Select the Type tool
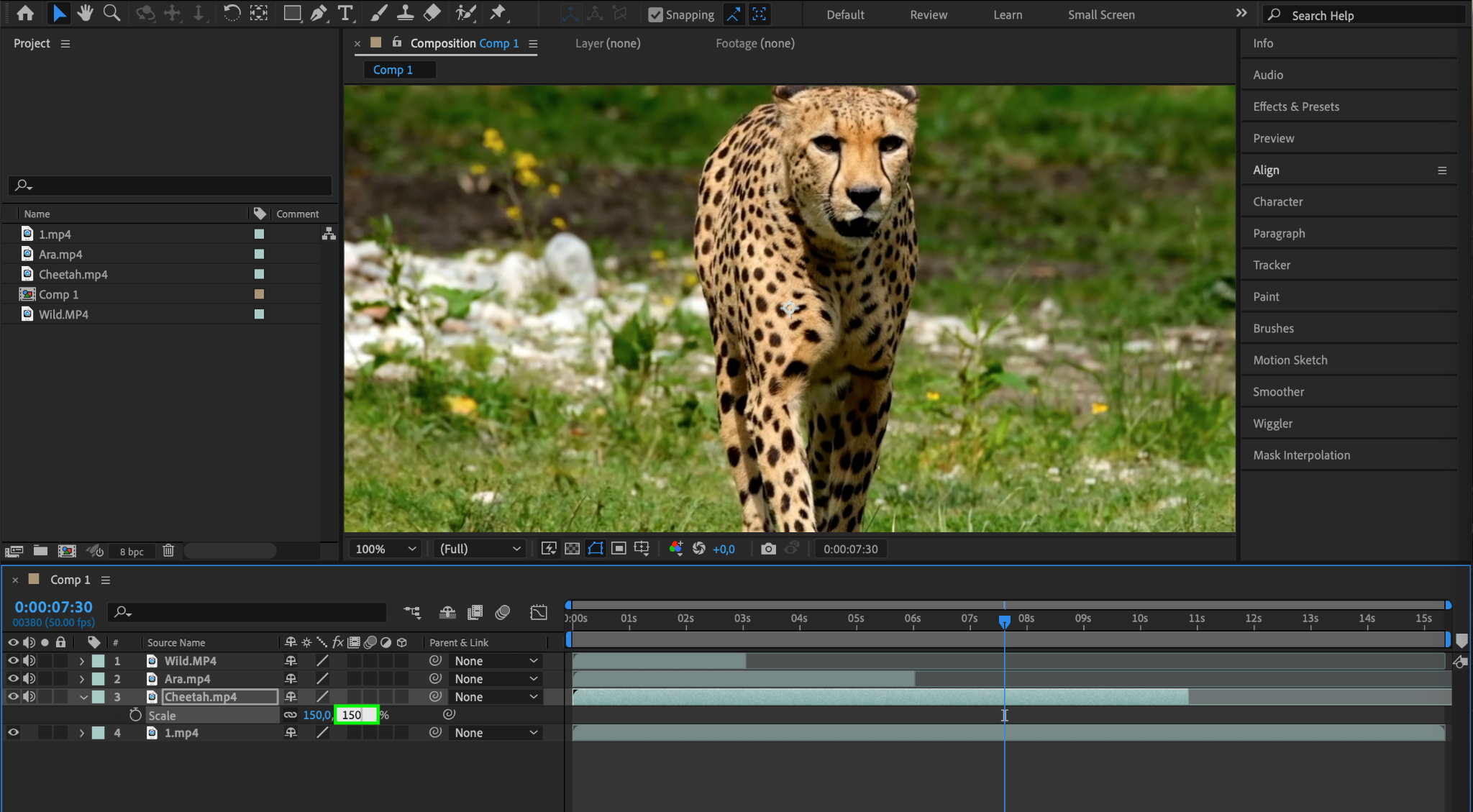The height and width of the screenshot is (812, 1473). (x=345, y=13)
